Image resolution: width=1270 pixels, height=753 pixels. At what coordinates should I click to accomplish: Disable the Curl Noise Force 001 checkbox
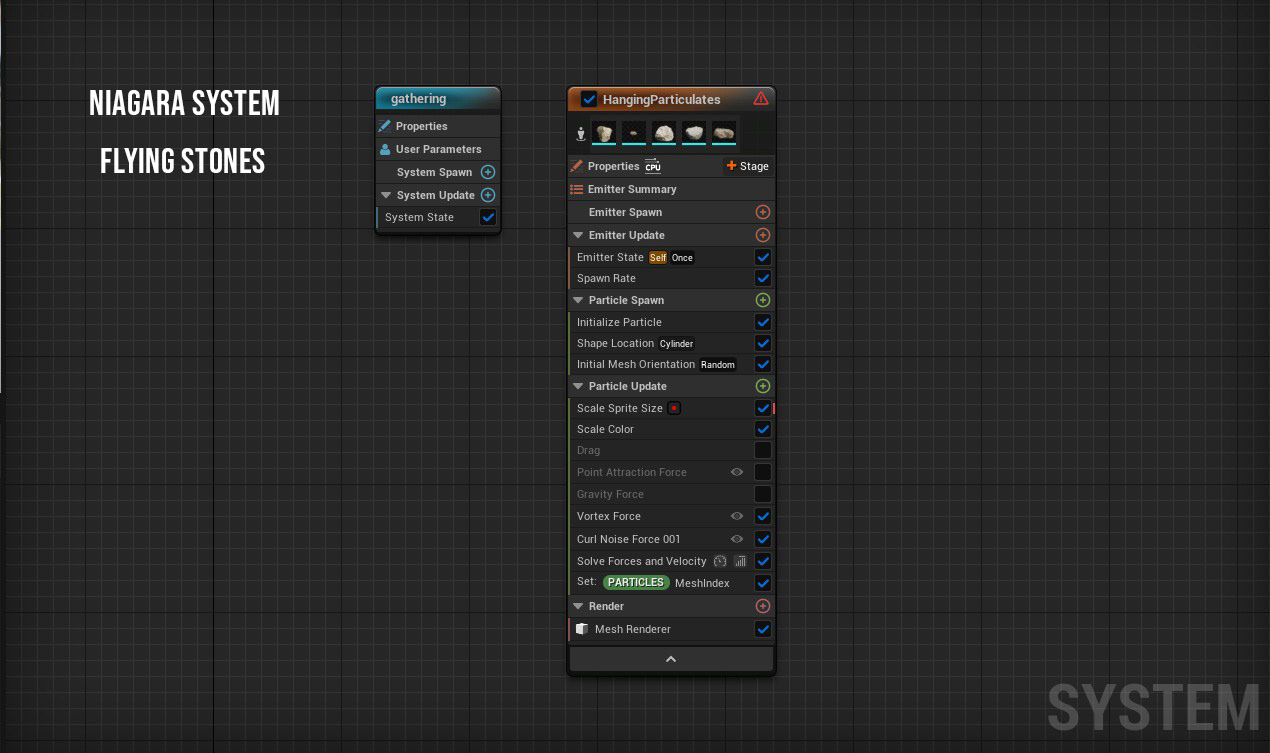[763, 539]
